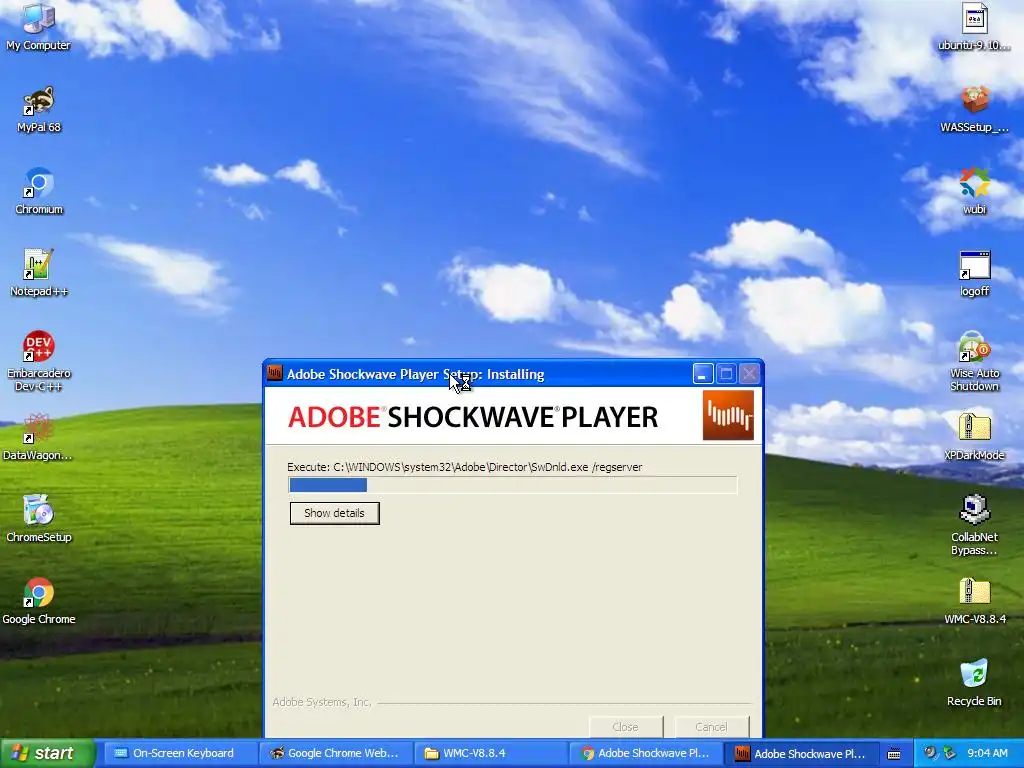Click the Adobe Systems, Inc. footer text
The height and width of the screenshot is (768, 1024).
(x=322, y=702)
